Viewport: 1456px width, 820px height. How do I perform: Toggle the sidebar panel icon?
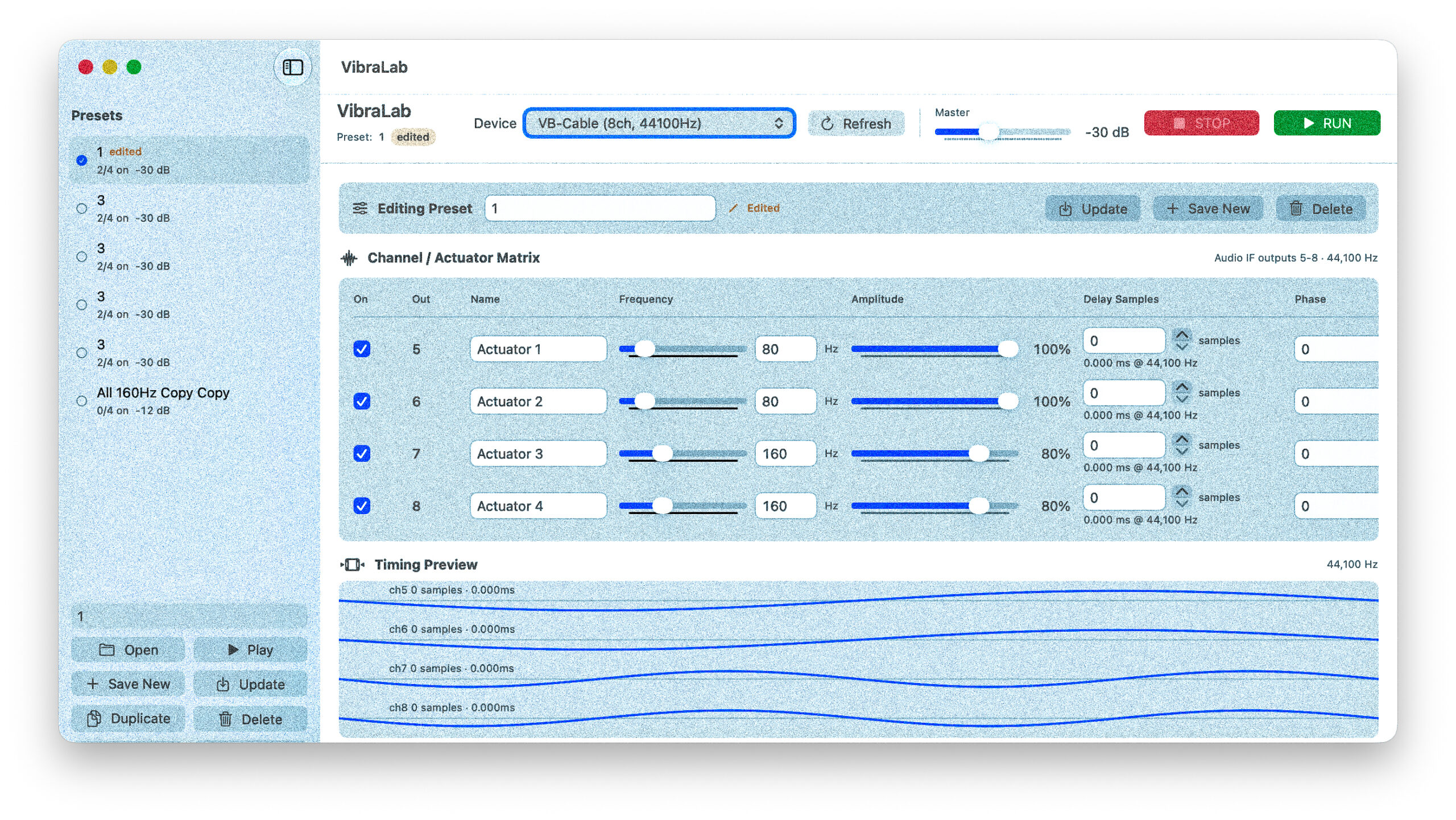pos(293,67)
